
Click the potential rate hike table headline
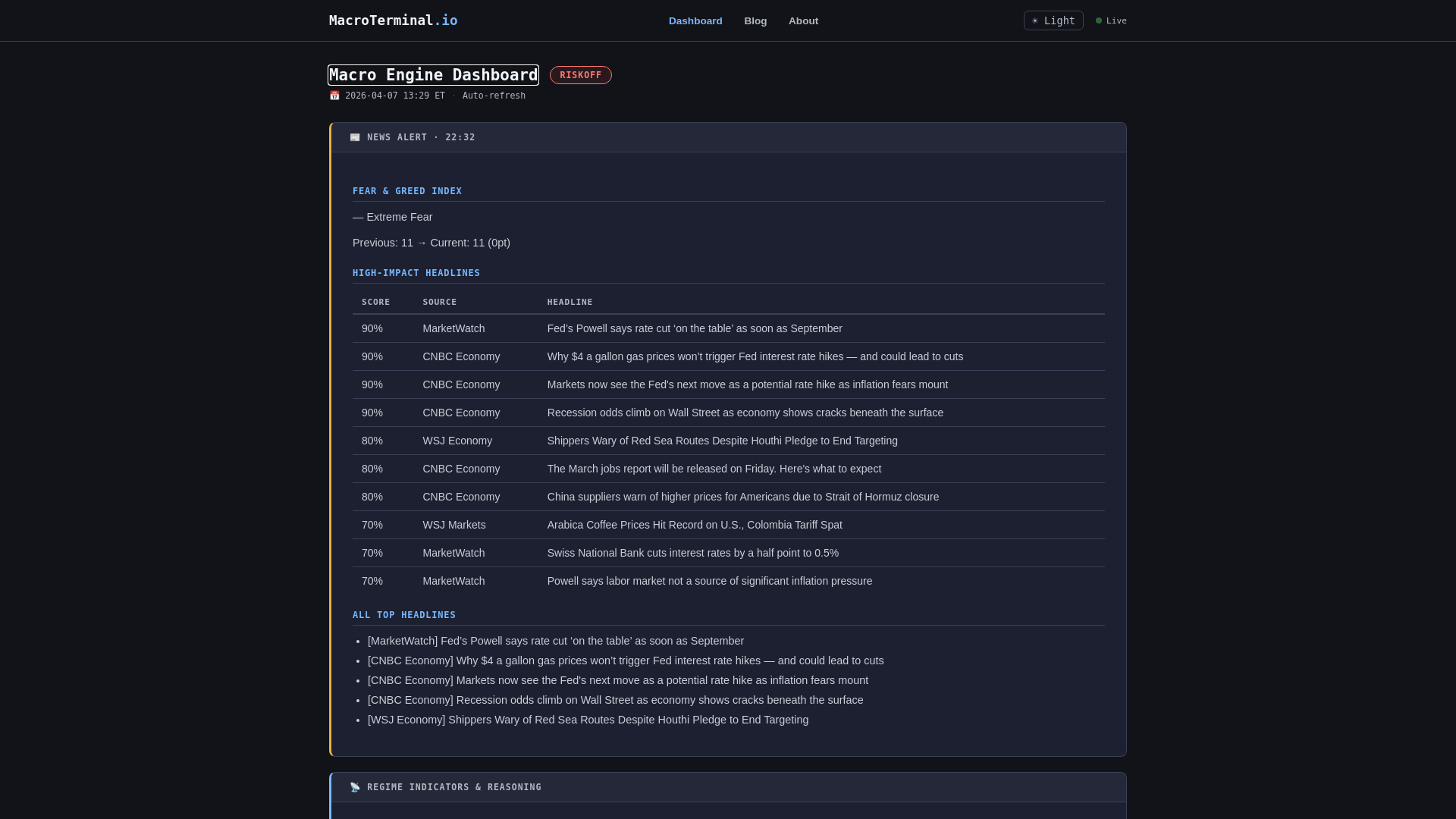748,384
